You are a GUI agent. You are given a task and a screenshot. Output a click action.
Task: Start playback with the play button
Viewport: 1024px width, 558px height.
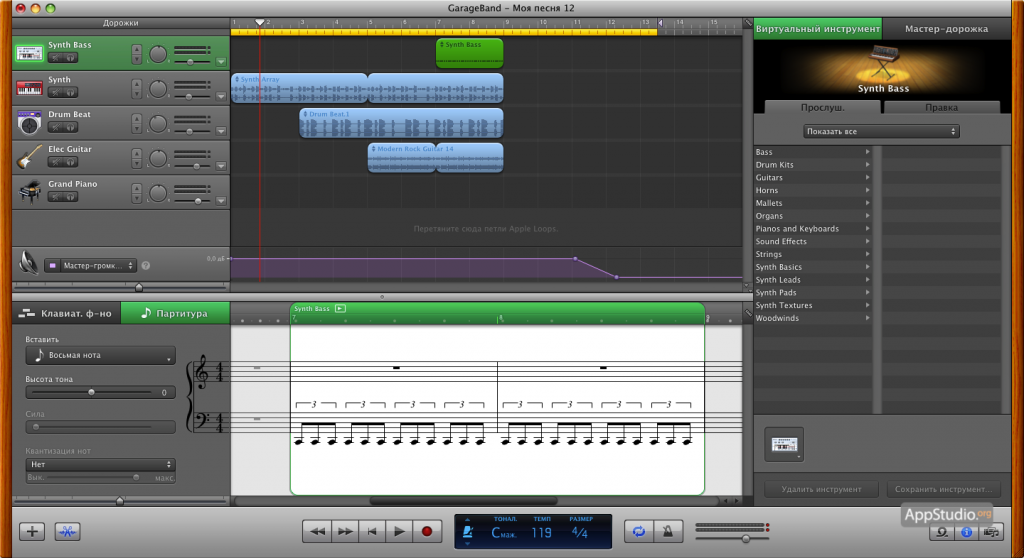[x=399, y=532]
